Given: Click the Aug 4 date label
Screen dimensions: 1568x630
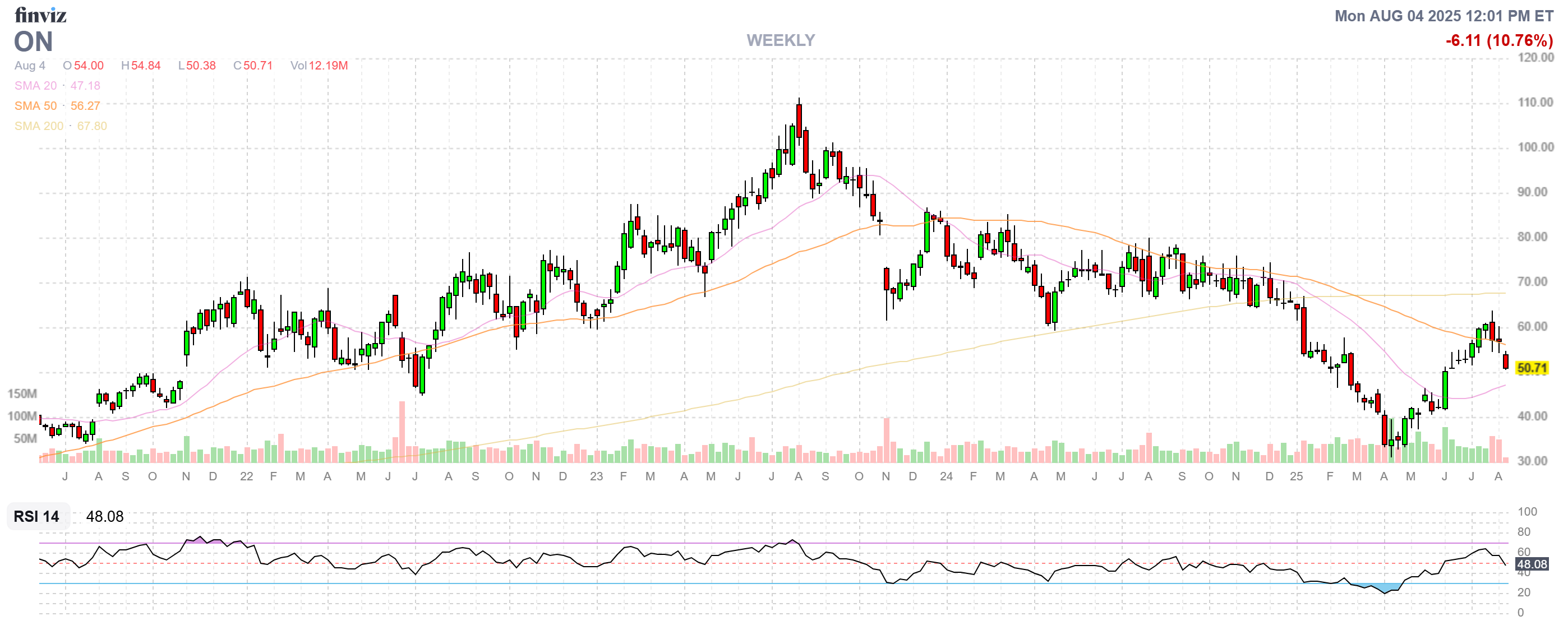Looking at the screenshot, I should pos(30,66).
